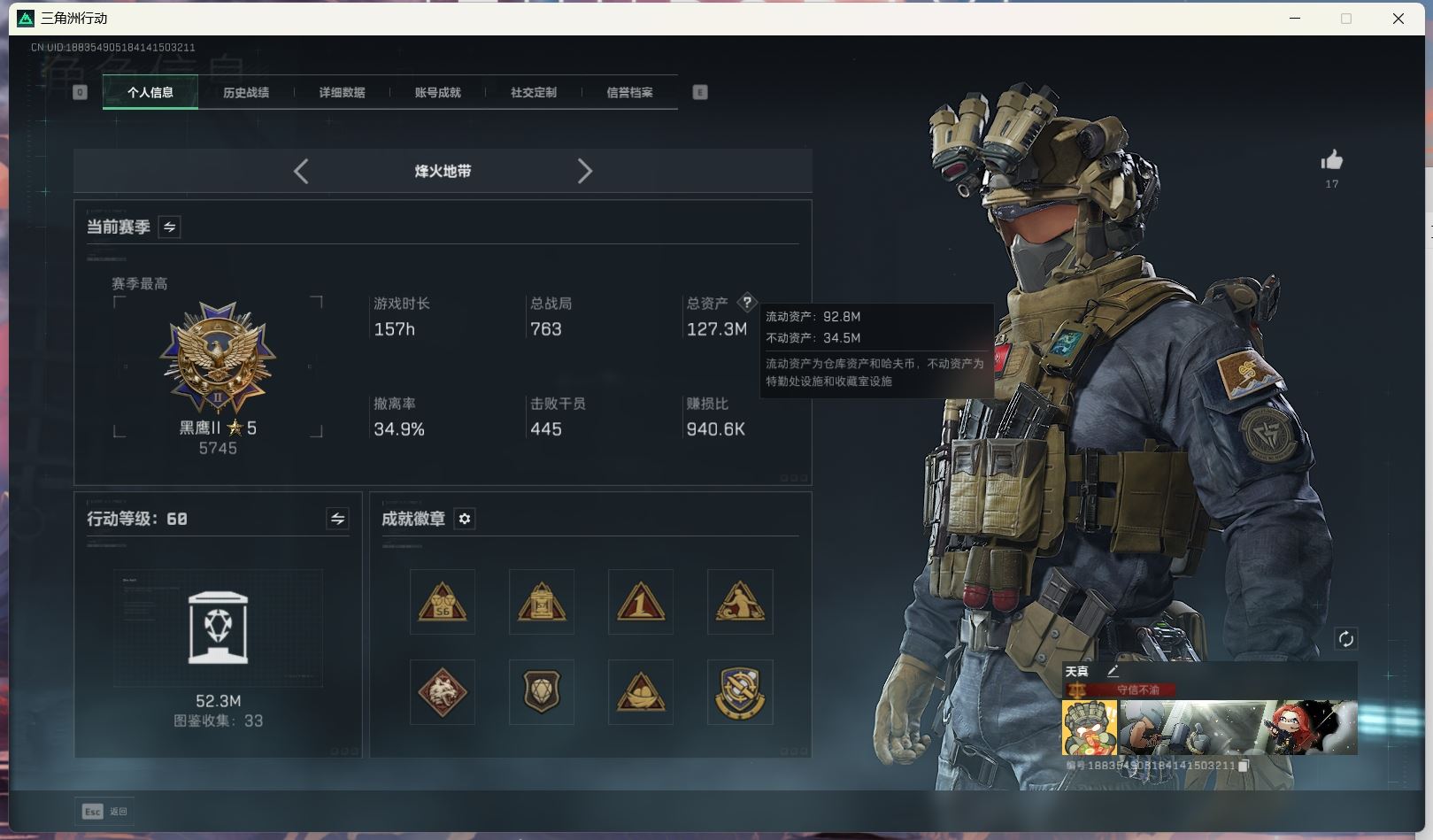Click the 黑鹰II rank emblem

tap(218, 358)
